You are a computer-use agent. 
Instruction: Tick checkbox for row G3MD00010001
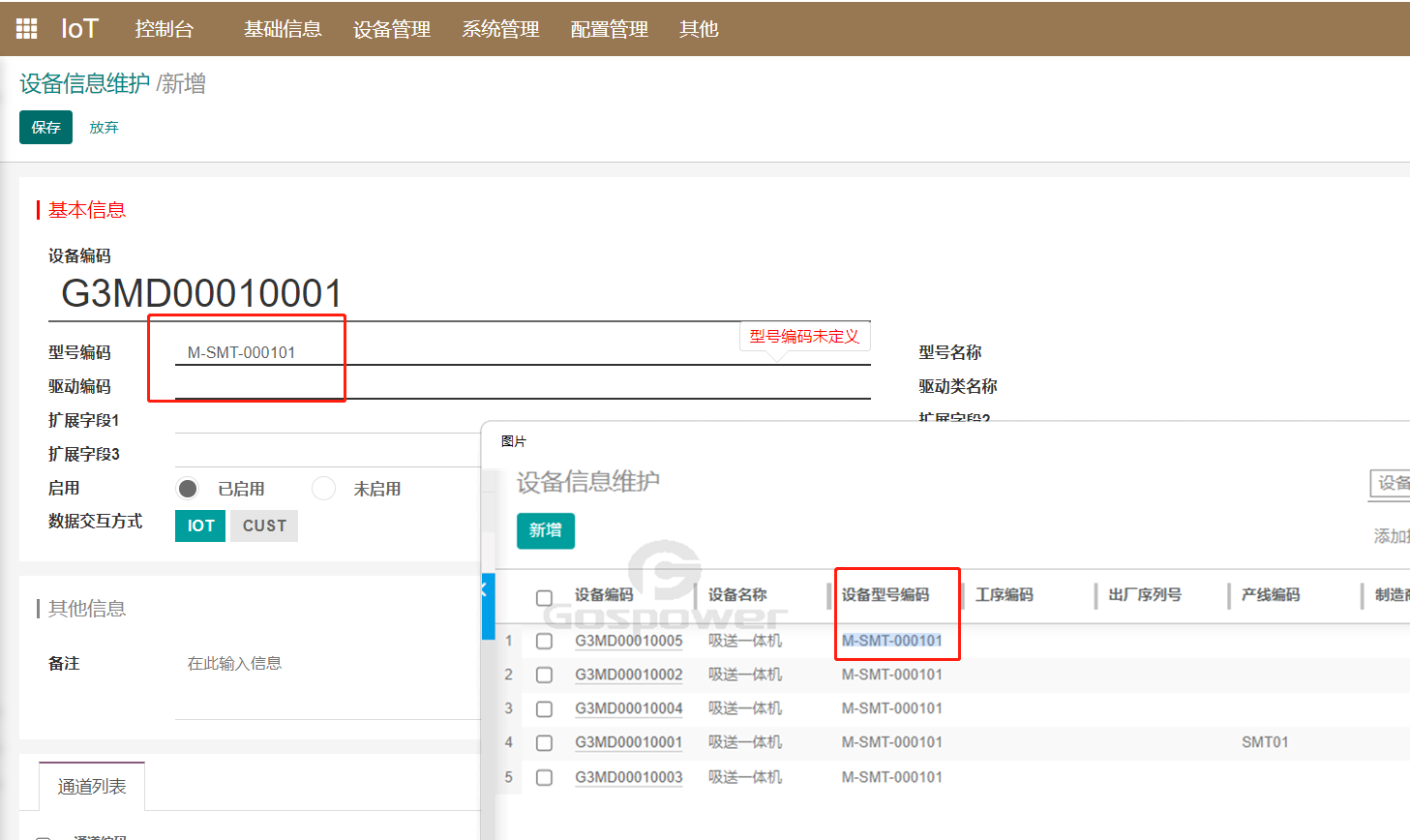(x=544, y=742)
